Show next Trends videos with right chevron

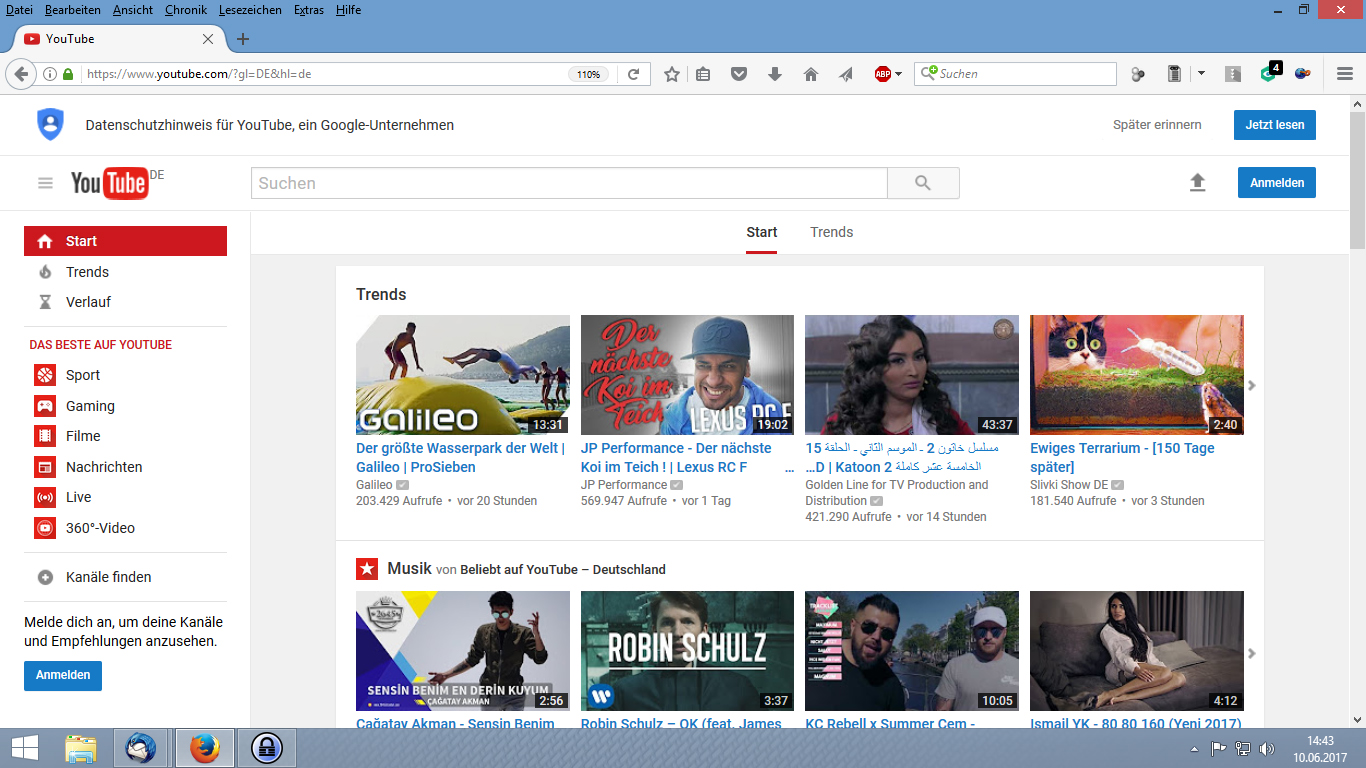click(1252, 385)
